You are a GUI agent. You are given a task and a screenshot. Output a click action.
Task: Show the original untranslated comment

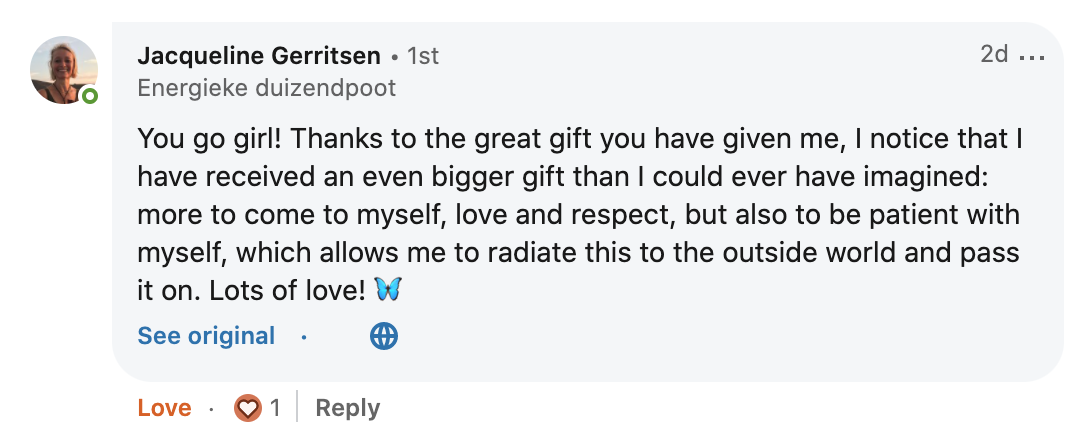(x=206, y=336)
